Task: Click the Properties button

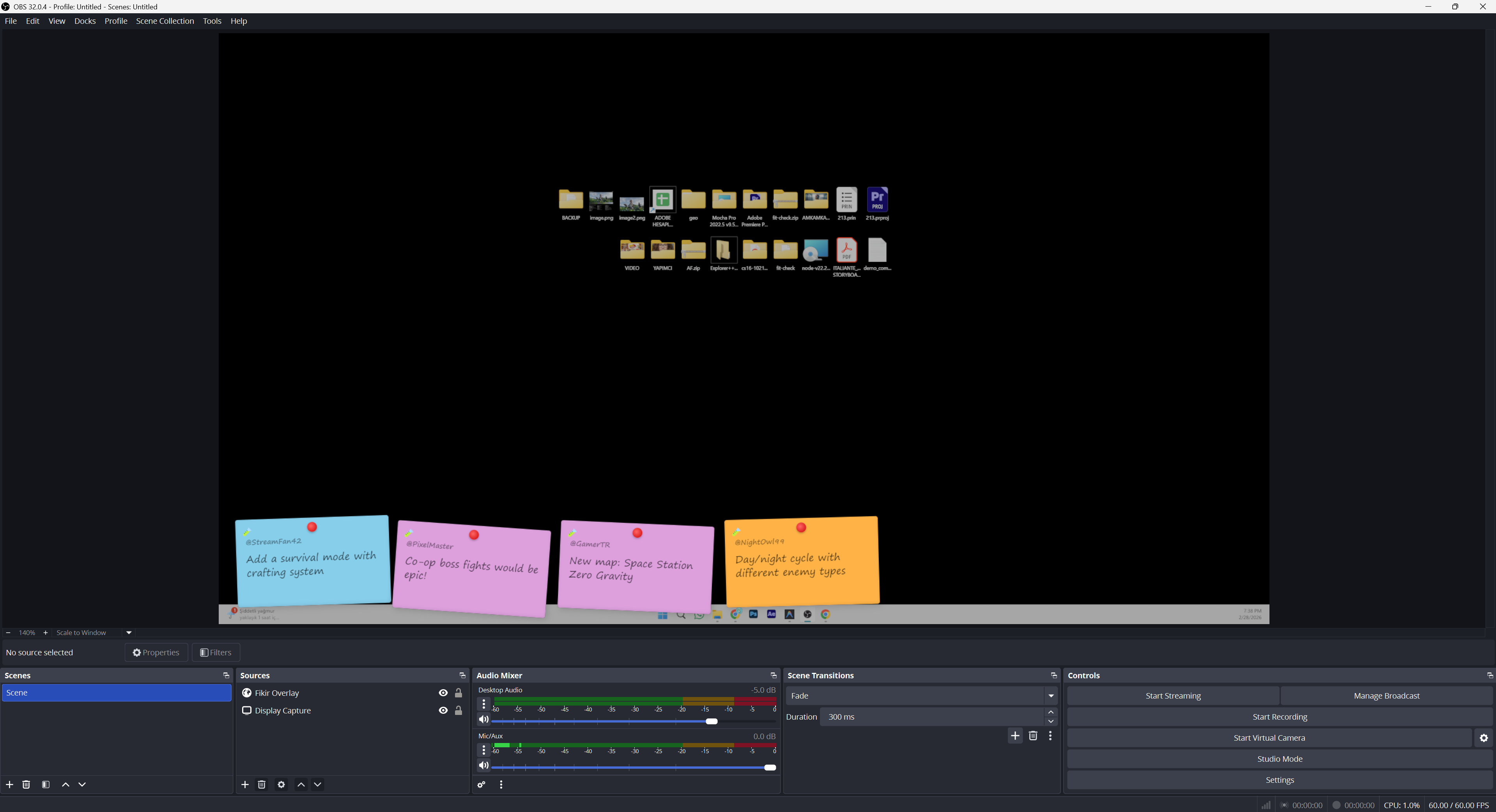Action: click(156, 653)
